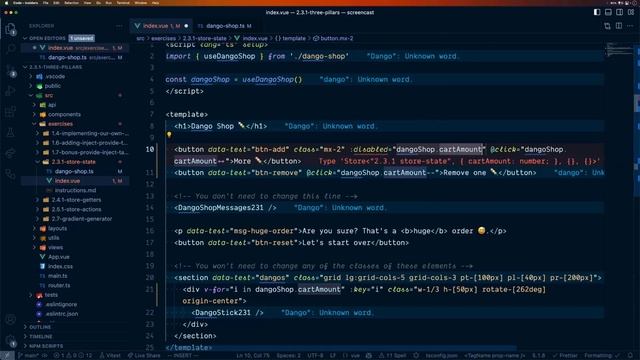The width and height of the screenshot is (640, 360).
Task: Click Live Share in the status bar
Action: (x=144, y=356)
